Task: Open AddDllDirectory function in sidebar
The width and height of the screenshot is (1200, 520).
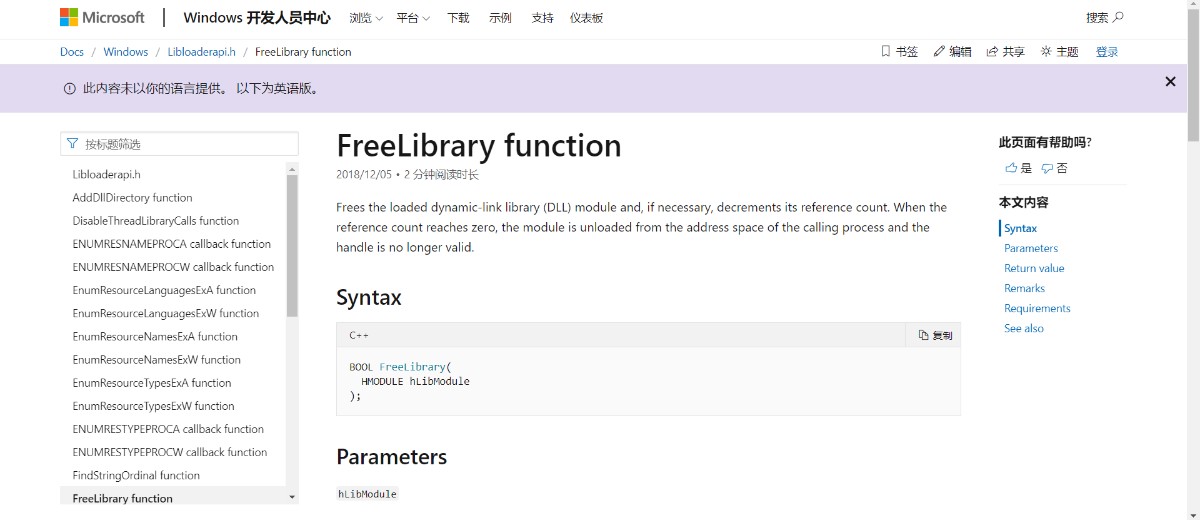Action: coord(132,198)
